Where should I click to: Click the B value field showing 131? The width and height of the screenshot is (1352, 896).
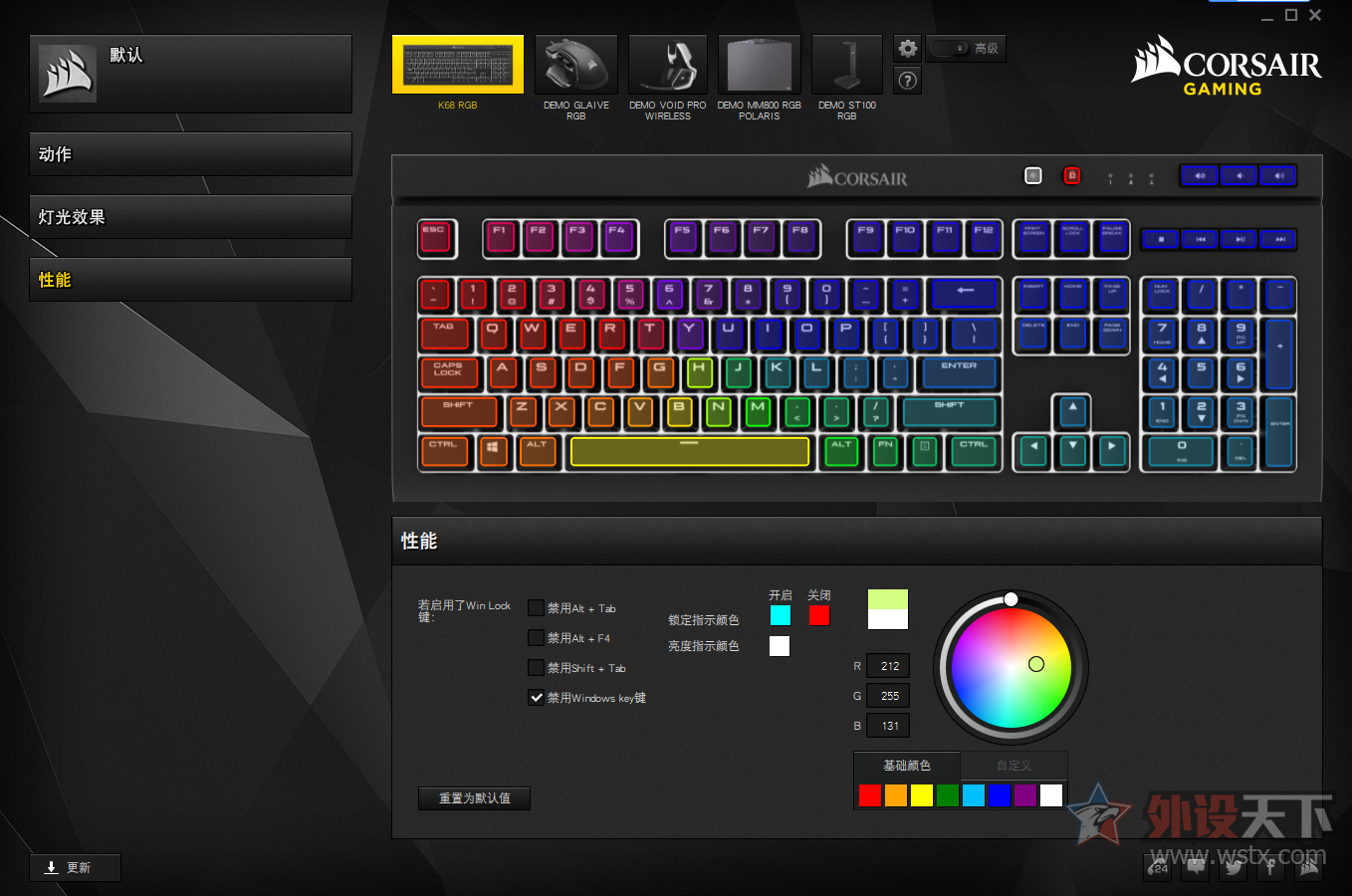[x=888, y=726]
